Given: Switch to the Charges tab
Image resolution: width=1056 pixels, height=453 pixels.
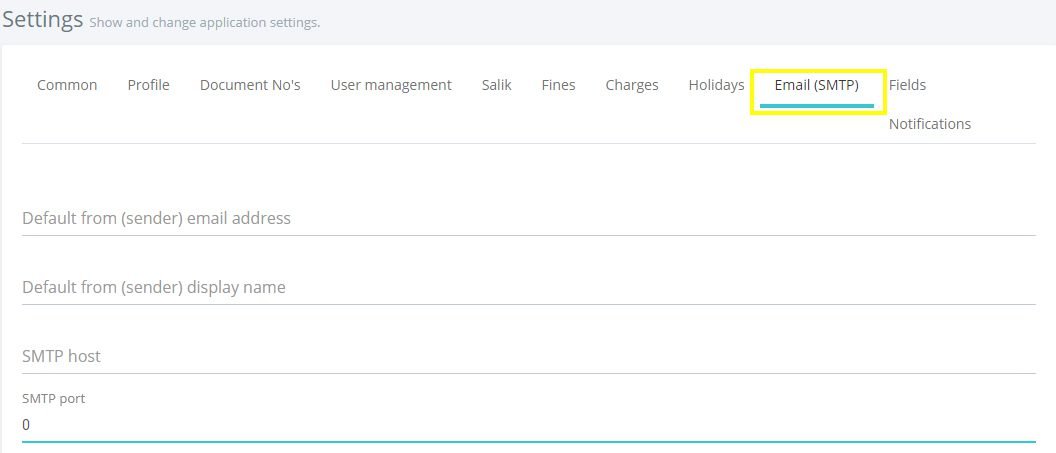Looking at the screenshot, I should click(632, 85).
